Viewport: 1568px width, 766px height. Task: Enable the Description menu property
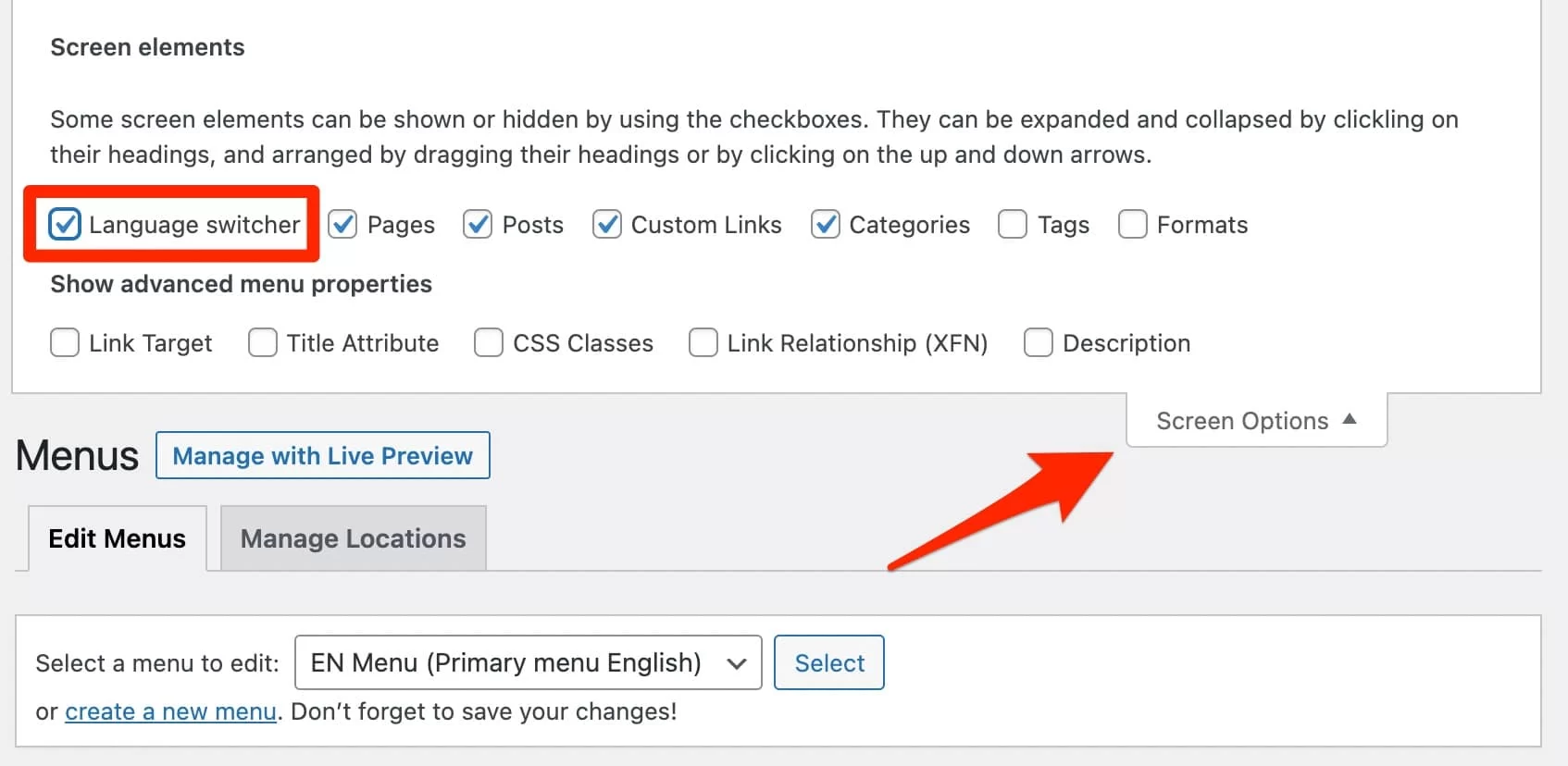coord(1038,342)
